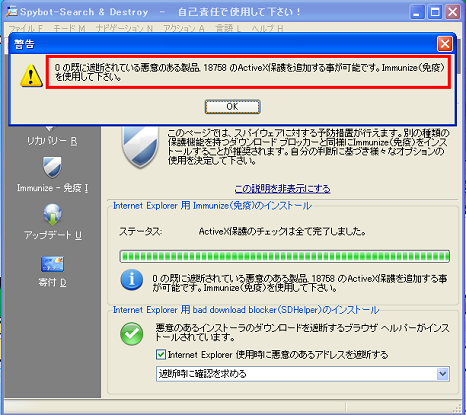466x415 pixels.
Task: Click the large shield icon beside description
Action: point(140,147)
